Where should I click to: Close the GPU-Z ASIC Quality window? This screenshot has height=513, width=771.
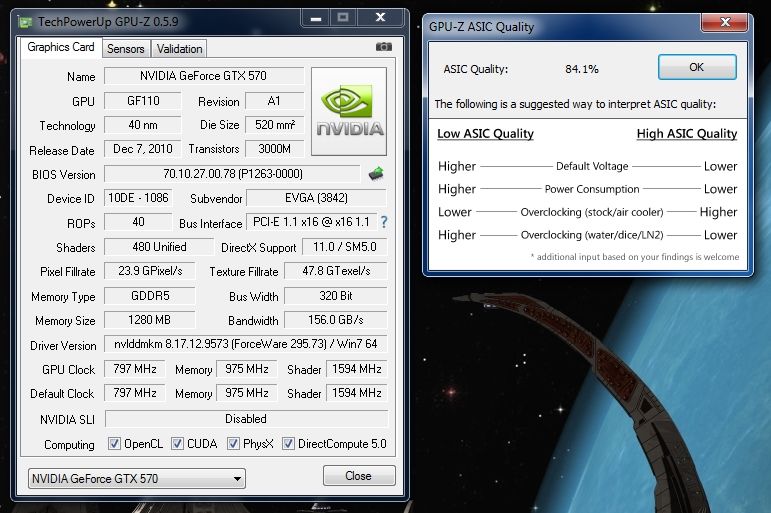click(x=724, y=22)
